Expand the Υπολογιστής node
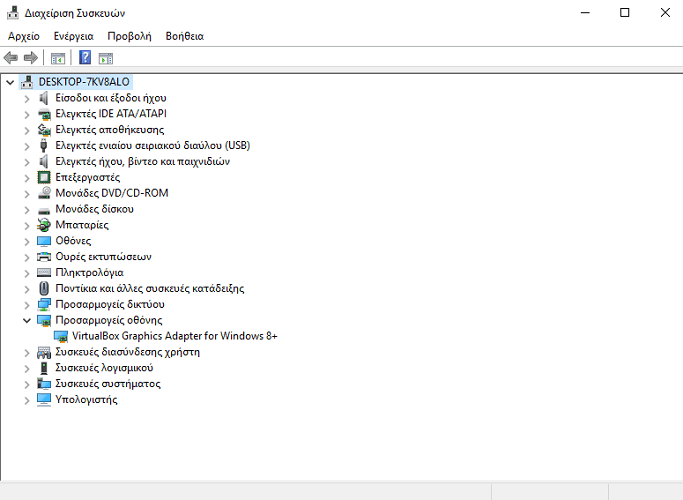Viewport: 683px width, 500px height. [27, 401]
